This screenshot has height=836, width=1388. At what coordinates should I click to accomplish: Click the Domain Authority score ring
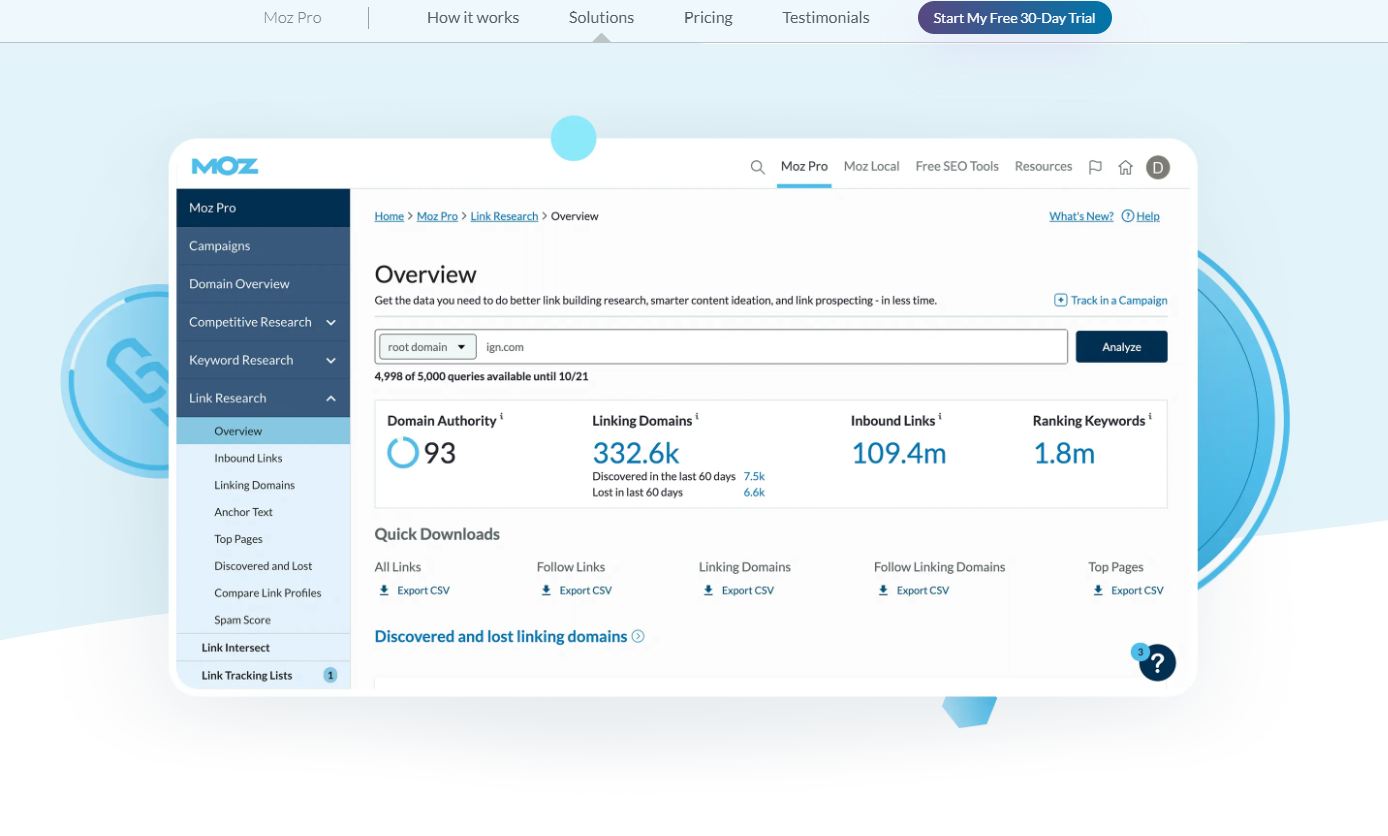coord(403,453)
